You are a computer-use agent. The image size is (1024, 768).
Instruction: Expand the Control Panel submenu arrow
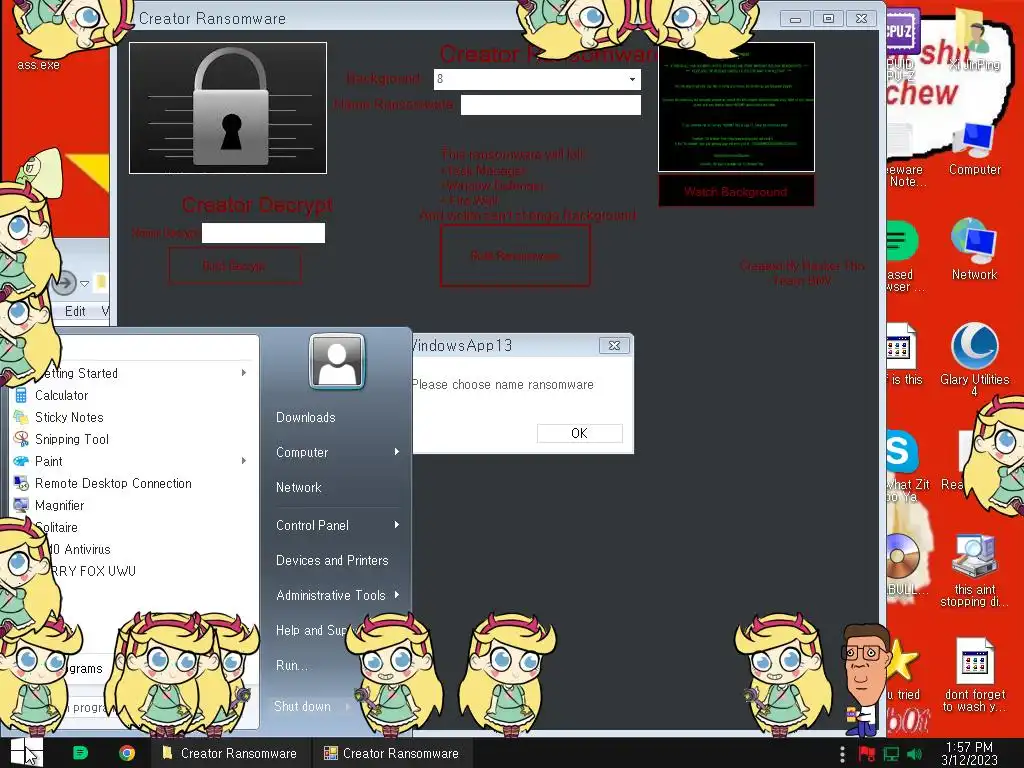tap(396, 525)
